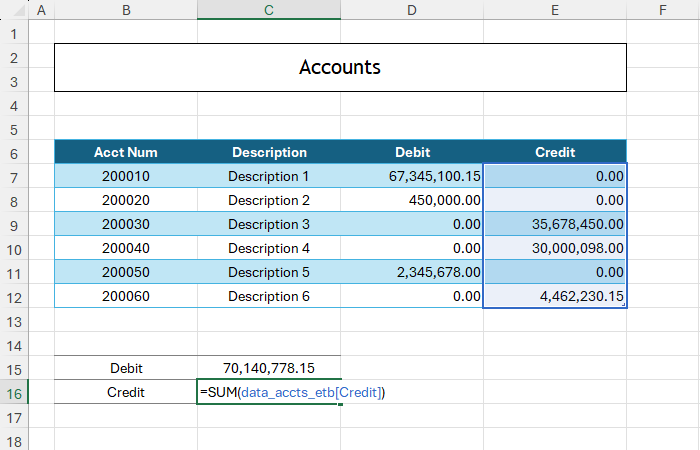Viewport: 700px width, 450px height.
Task: Select the Description 5 cell
Action: (269, 272)
